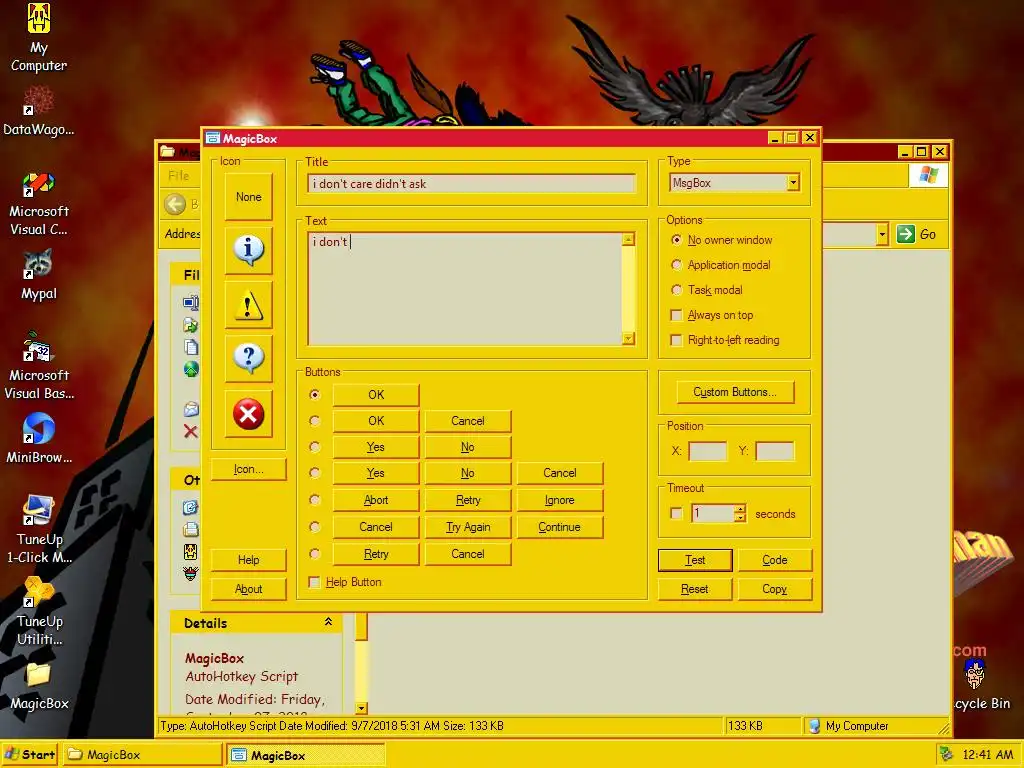The height and width of the screenshot is (768, 1024).
Task: Enable Right-to-left reading checkbox
Action: [x=677, y=340]
